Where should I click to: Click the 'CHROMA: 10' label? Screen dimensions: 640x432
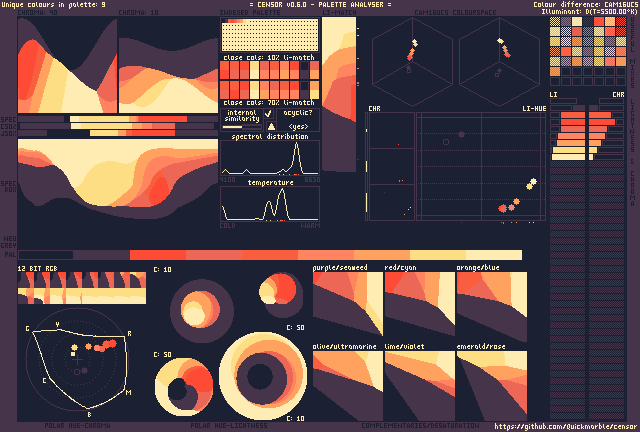[138, 13]
